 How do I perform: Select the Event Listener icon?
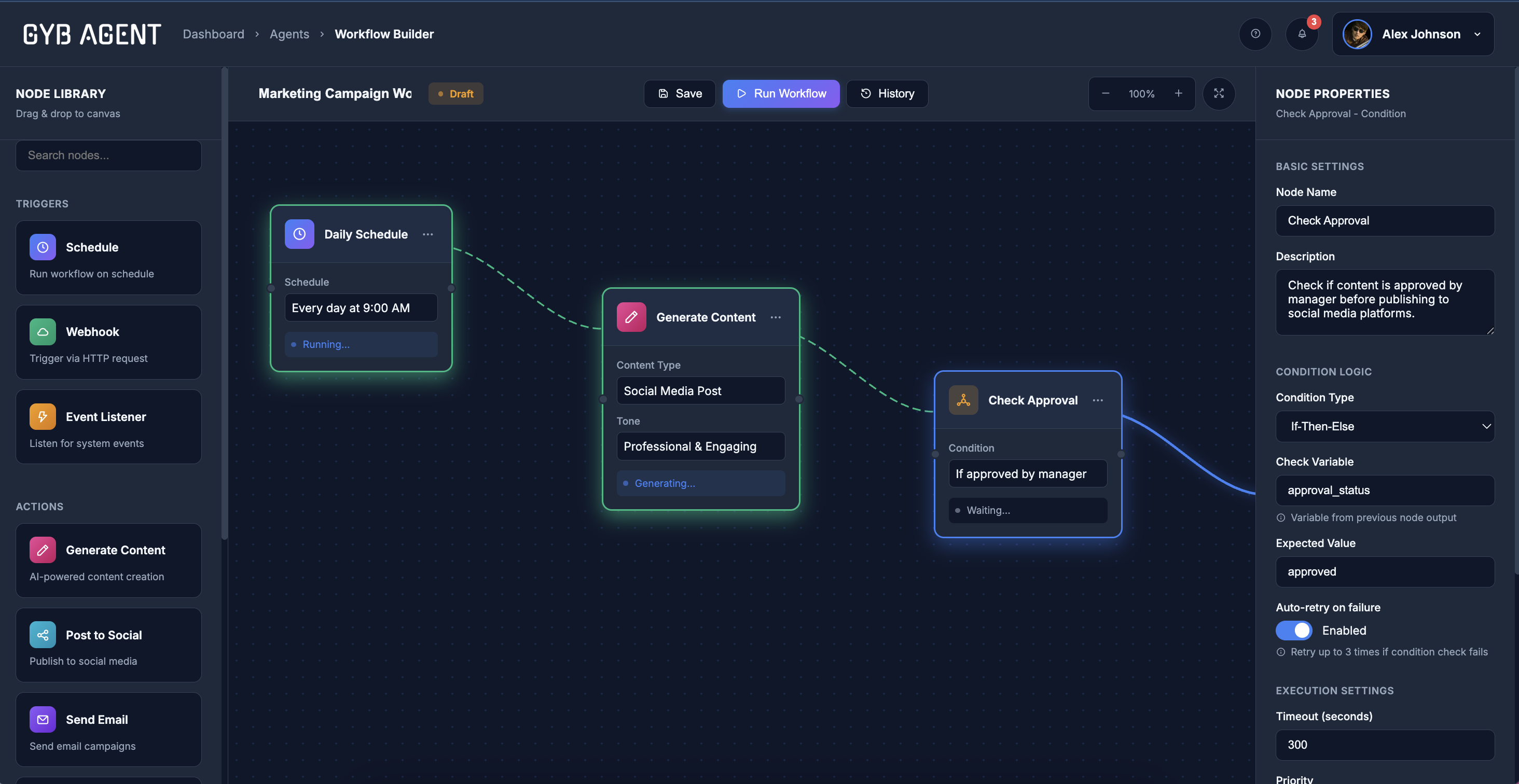coord(42,416)
